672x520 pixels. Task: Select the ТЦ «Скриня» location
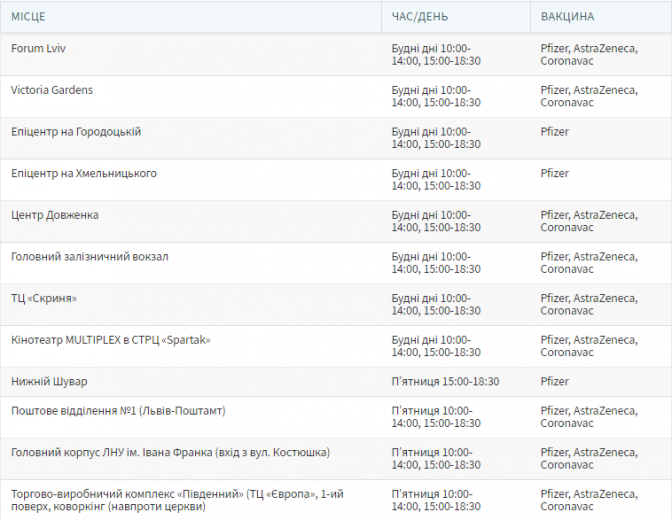point(44,299)
